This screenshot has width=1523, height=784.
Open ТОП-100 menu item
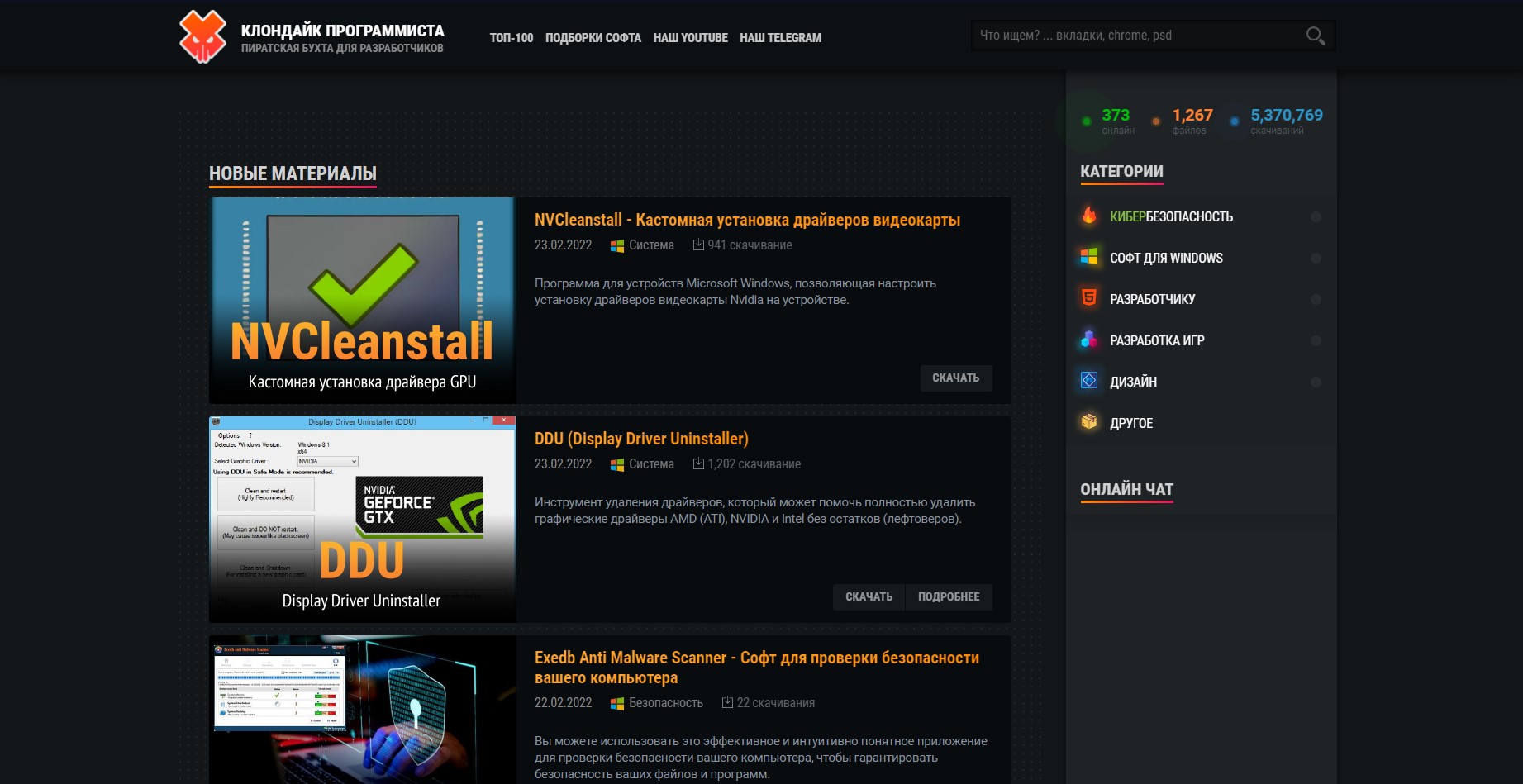pos(512,38)
